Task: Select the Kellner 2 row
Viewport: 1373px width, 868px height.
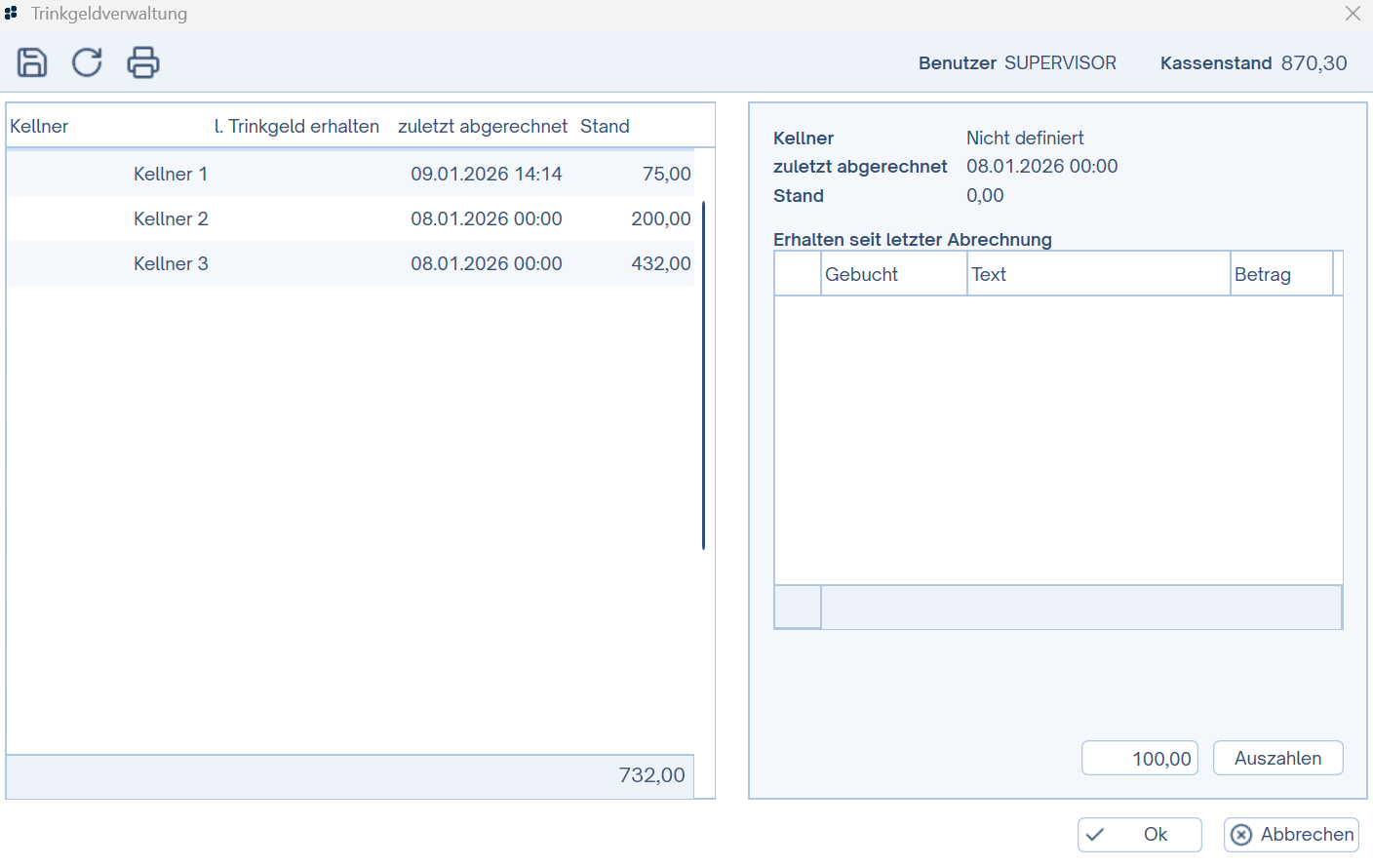Action: point(350,218)
